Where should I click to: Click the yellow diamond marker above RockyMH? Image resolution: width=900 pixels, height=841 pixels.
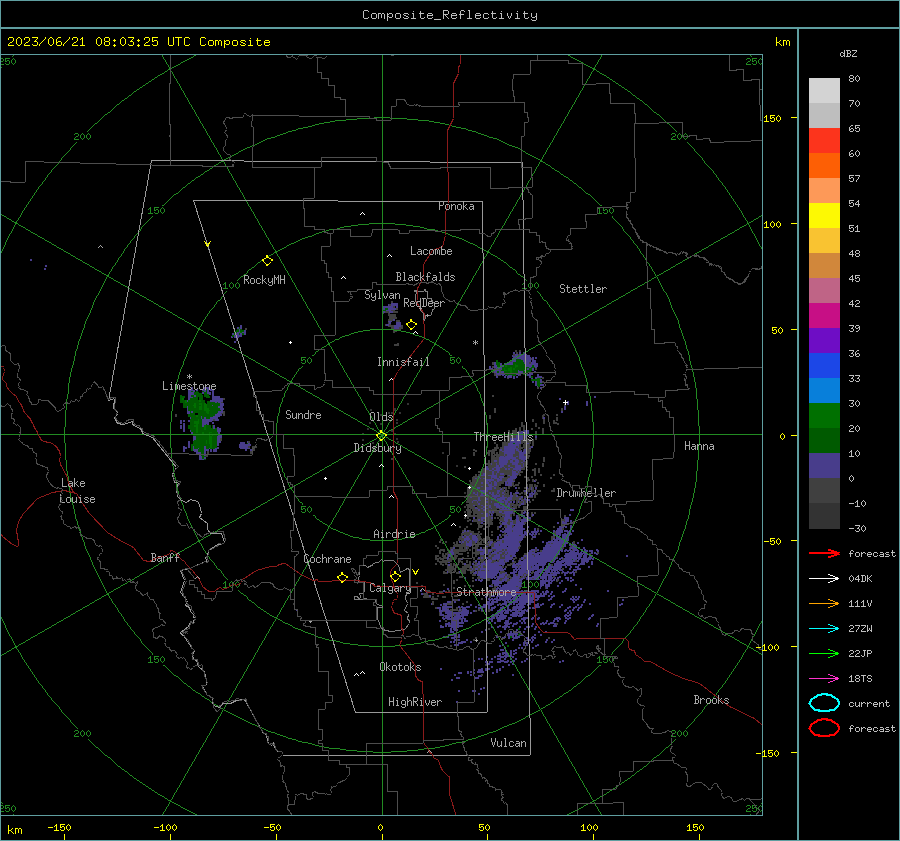[267, 261]
